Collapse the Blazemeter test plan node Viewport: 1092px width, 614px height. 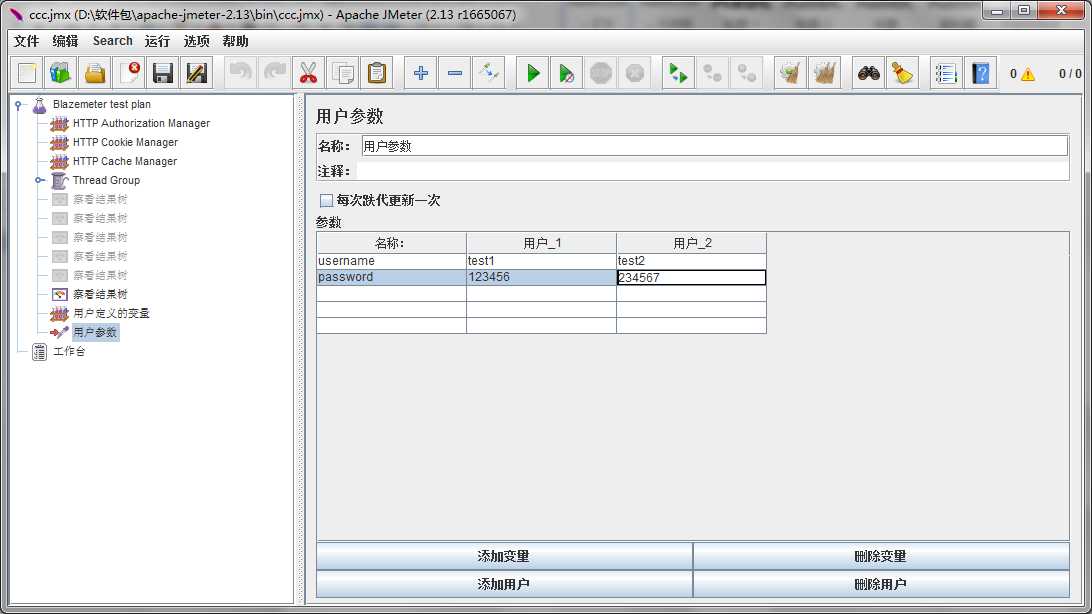tap(19, 104)
